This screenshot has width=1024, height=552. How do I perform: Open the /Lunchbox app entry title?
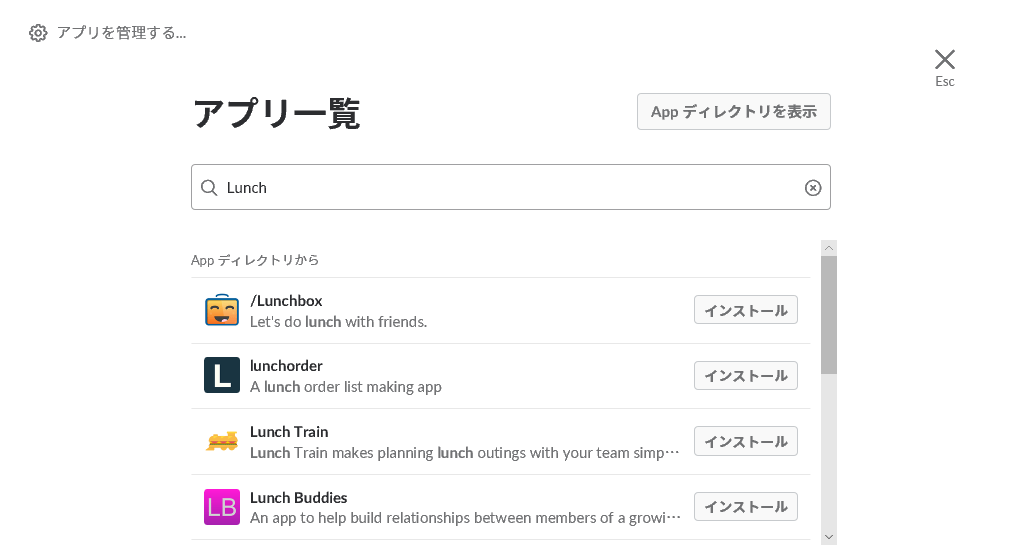click(x=286, y=301)
